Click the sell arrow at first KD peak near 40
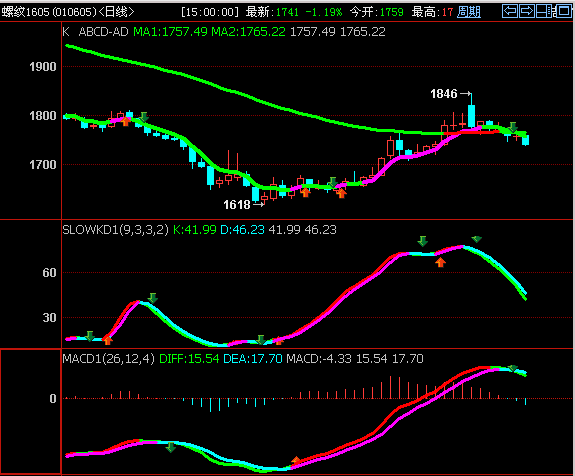575x476 pixels. [153, 298]
